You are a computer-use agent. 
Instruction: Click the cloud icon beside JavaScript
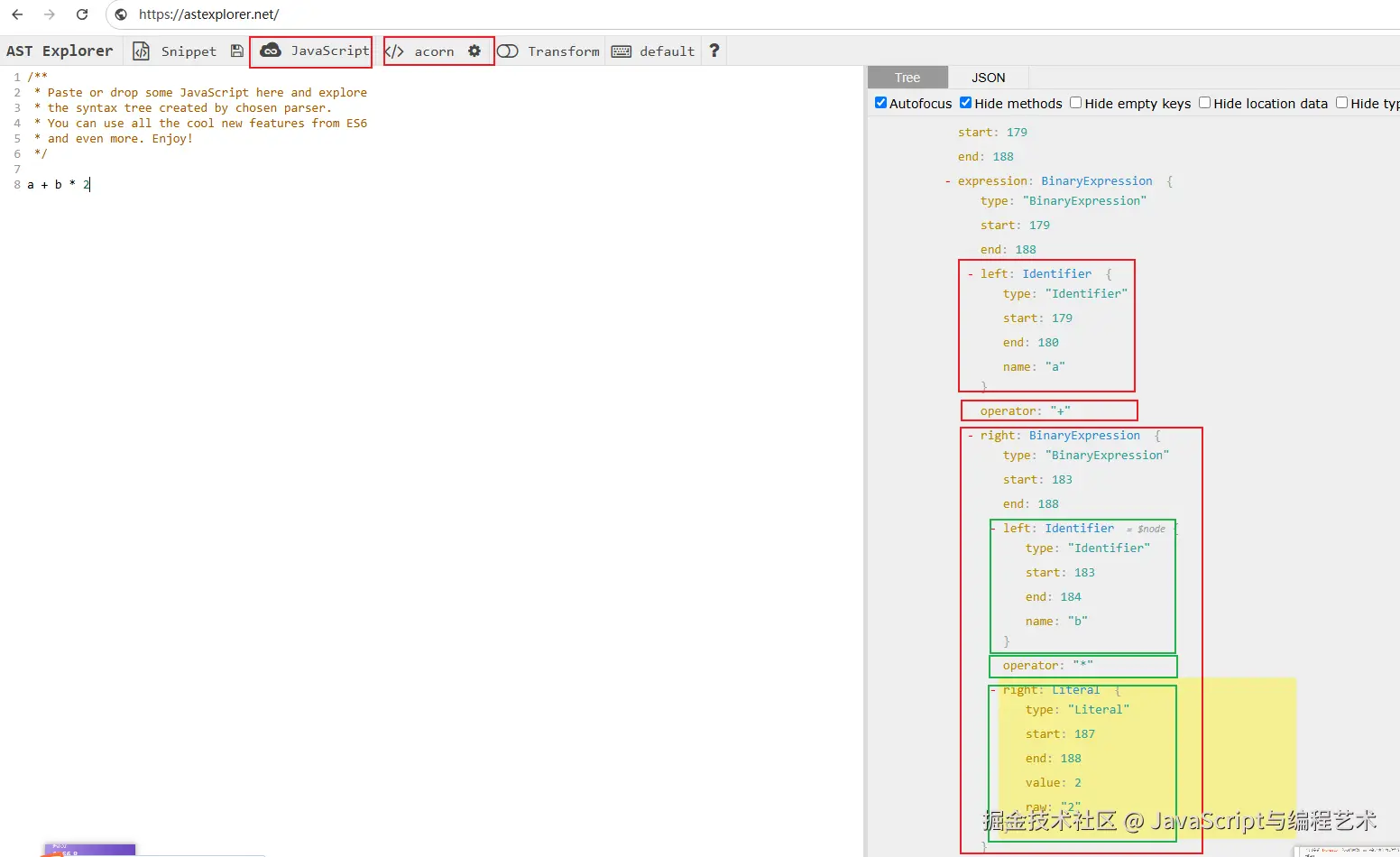coord(271,51)
